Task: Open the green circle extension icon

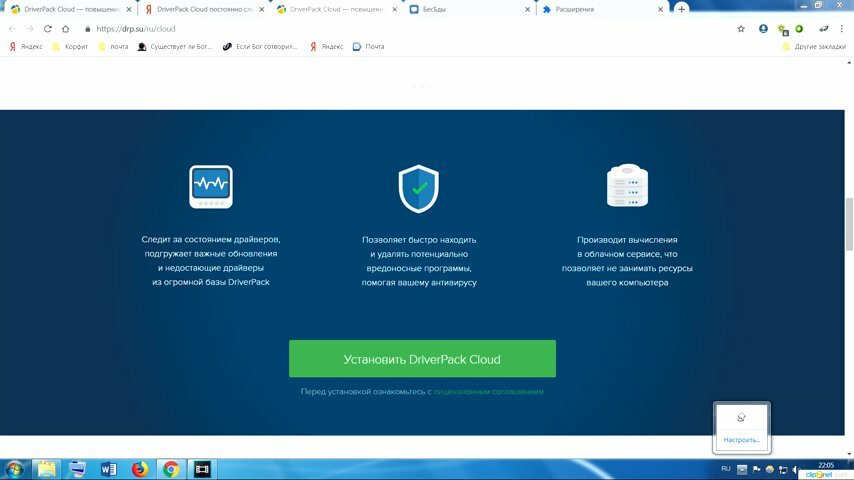Action: click(x=799, y=29)
